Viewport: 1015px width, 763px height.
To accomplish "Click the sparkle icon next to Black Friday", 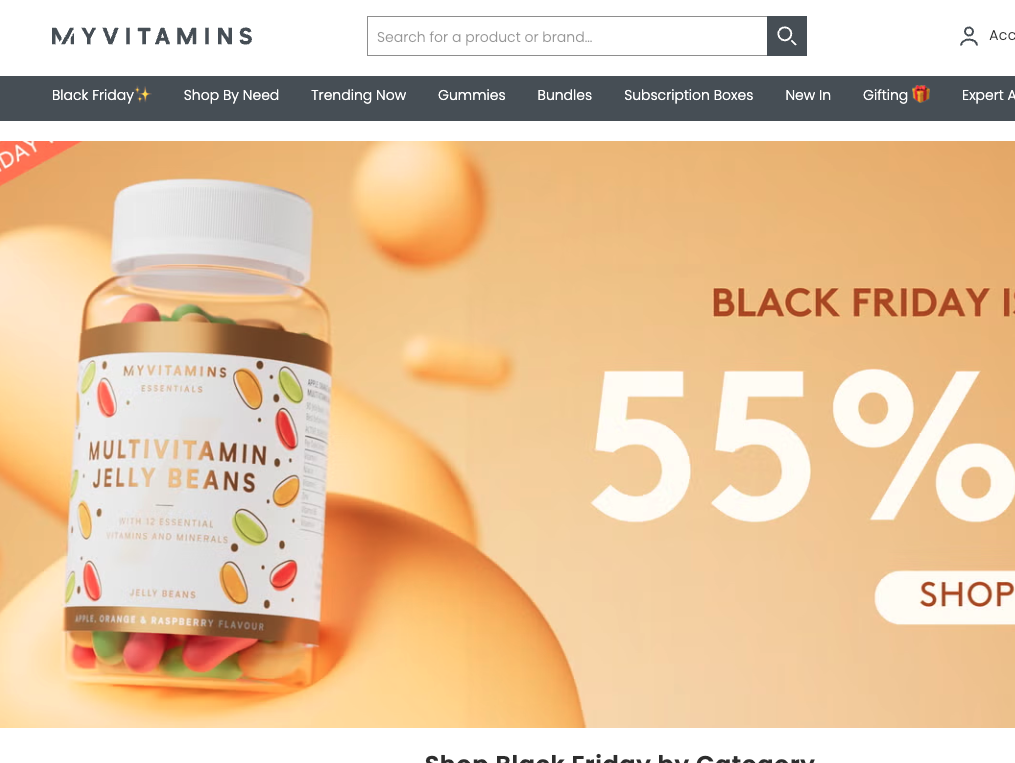I will pos(143,94).
